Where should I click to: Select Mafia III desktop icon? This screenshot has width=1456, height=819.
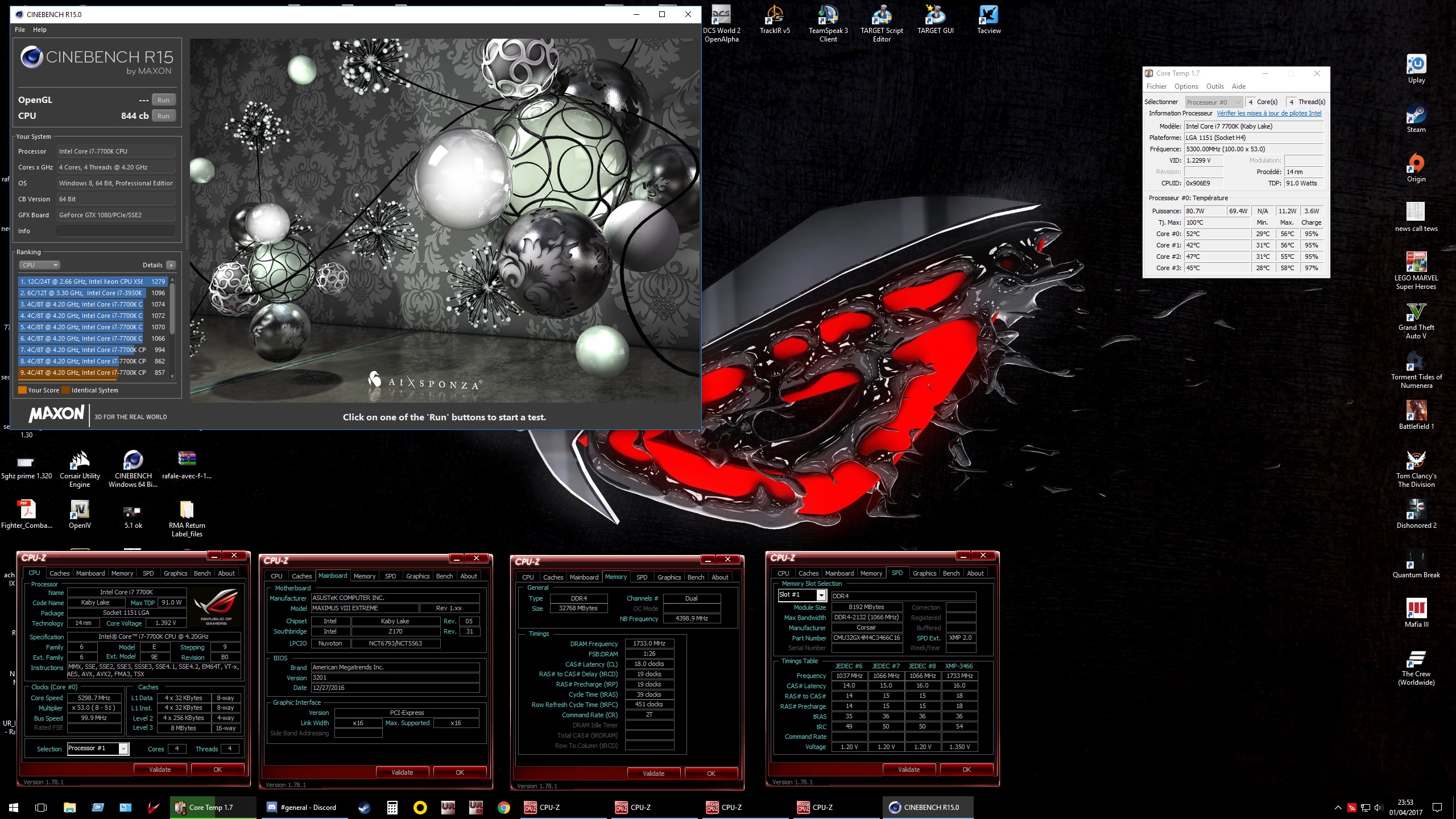[1416, 613]
